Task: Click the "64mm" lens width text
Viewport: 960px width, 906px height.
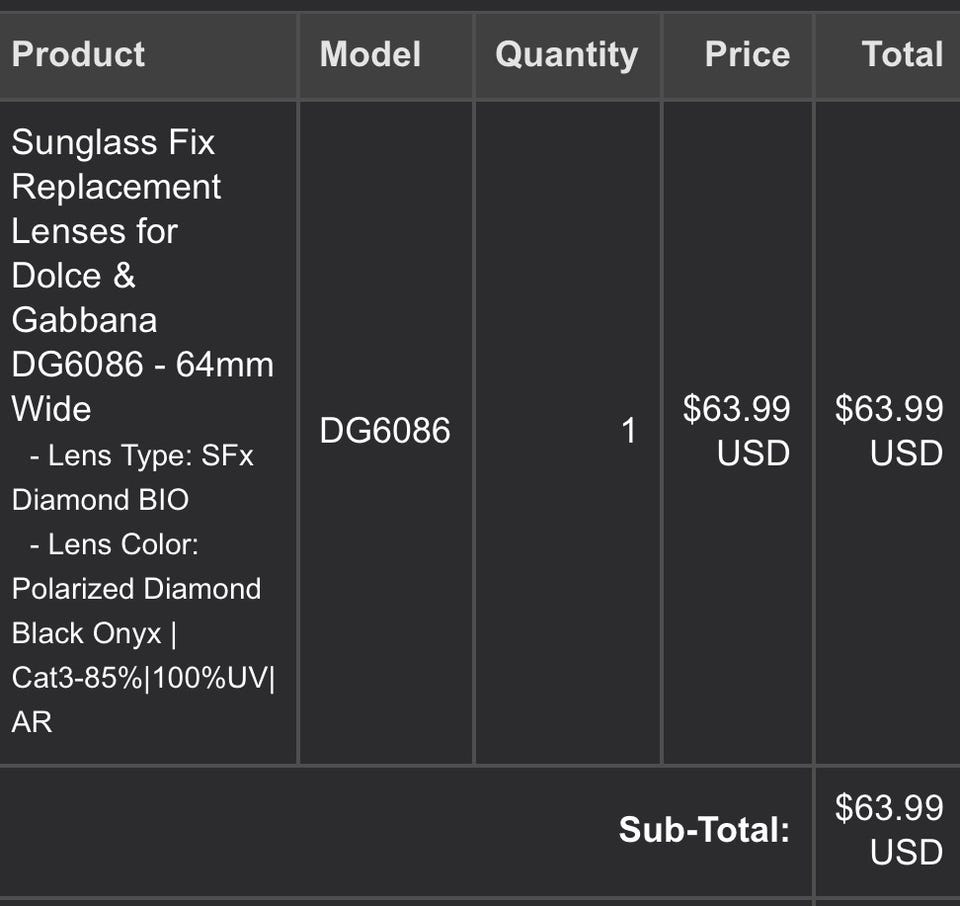Action: tap(225, 364)
